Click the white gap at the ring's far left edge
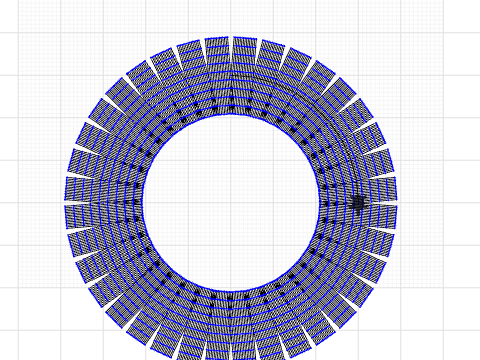Screen dimensions: 480x360 point(77,202)
